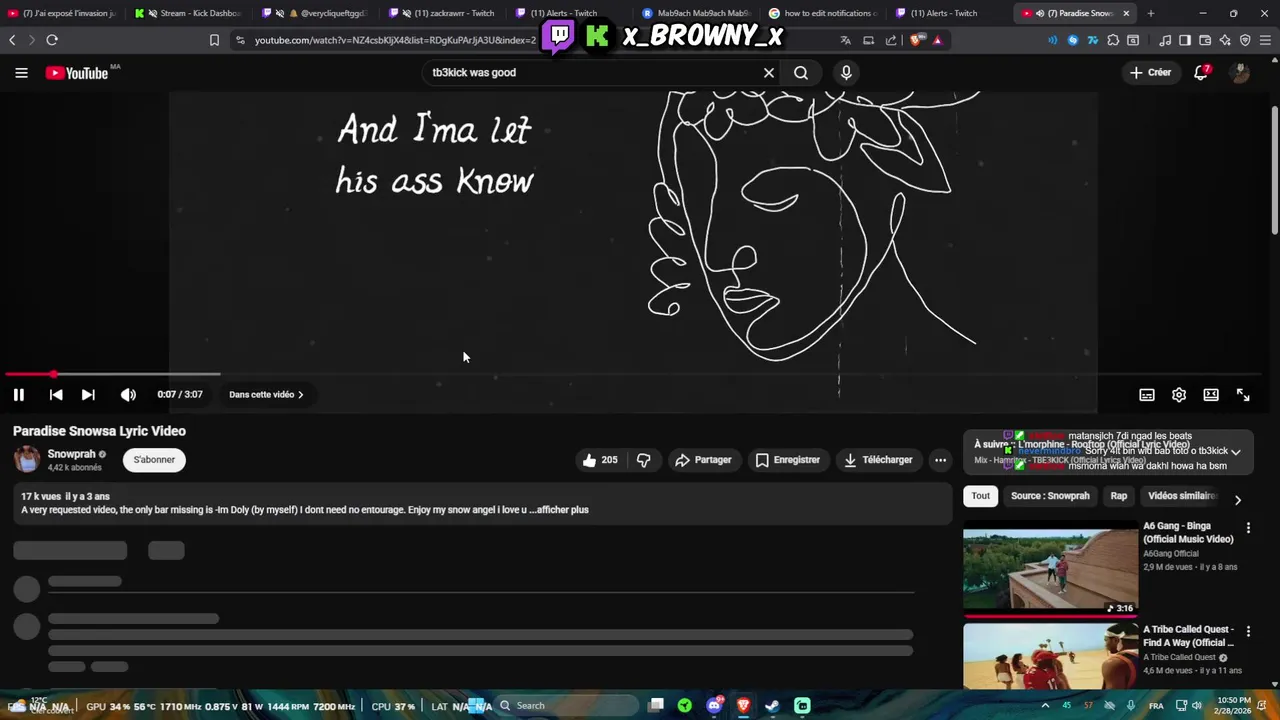
Task: Open Find A Way video options
Action: [1248, 632]
